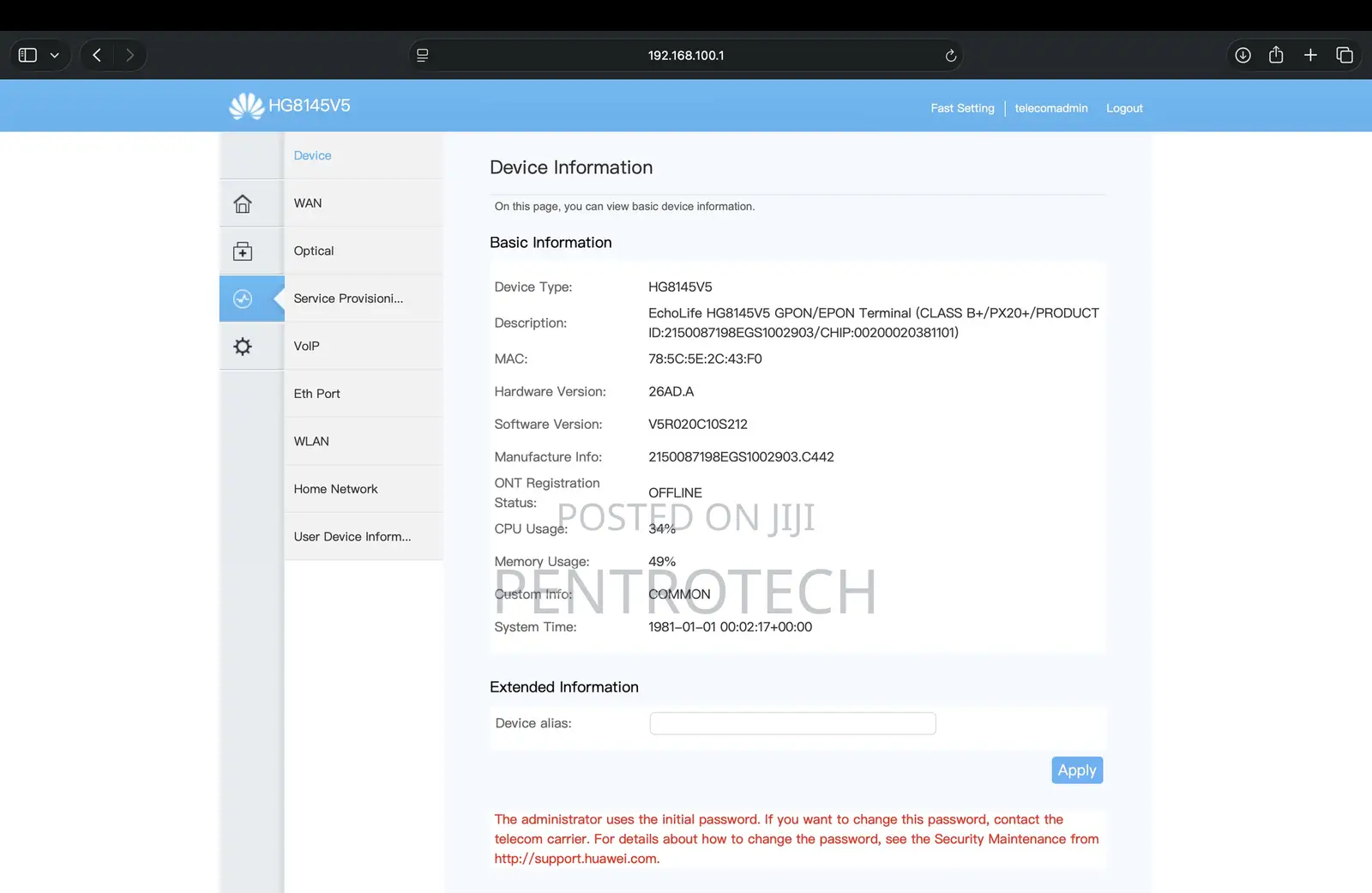Click the Extended Information section heading
The image size is (1372, 893).
[x=564, y=687]
